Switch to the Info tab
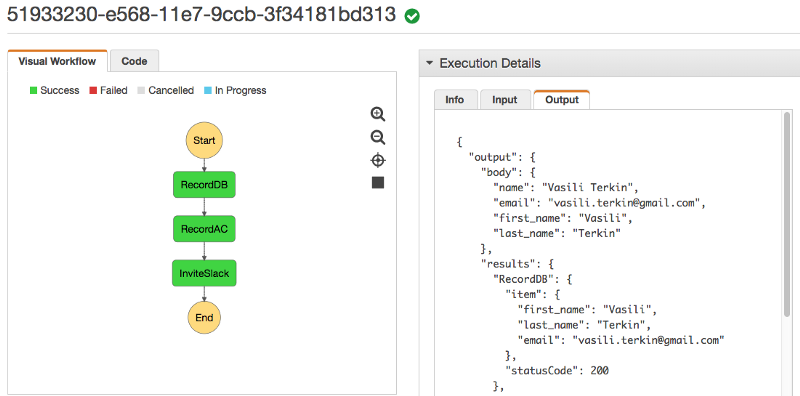The image size is (800, 396). tap(455, 100)
